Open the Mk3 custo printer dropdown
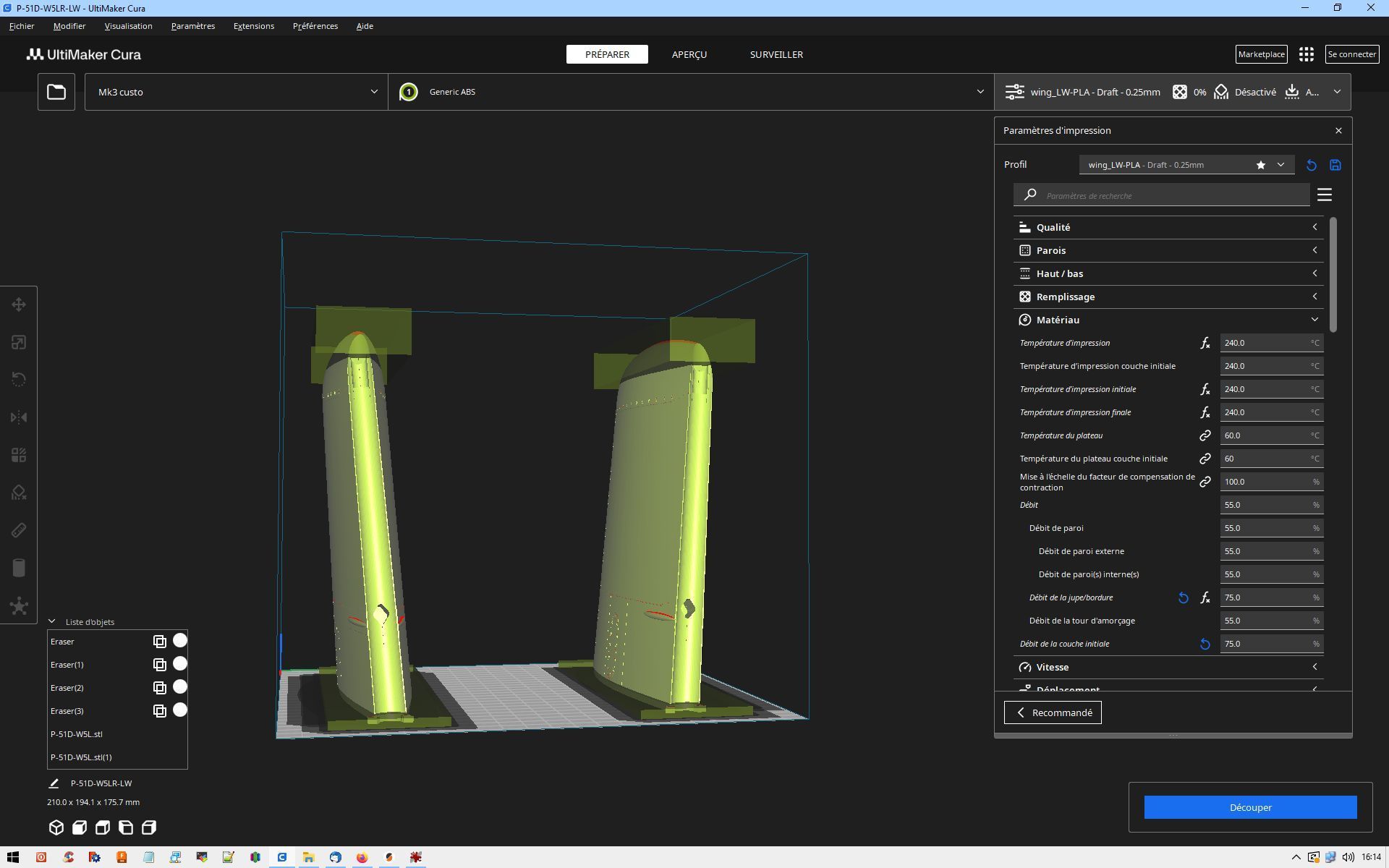This screenshot has width=1389, height=868. 237,92
